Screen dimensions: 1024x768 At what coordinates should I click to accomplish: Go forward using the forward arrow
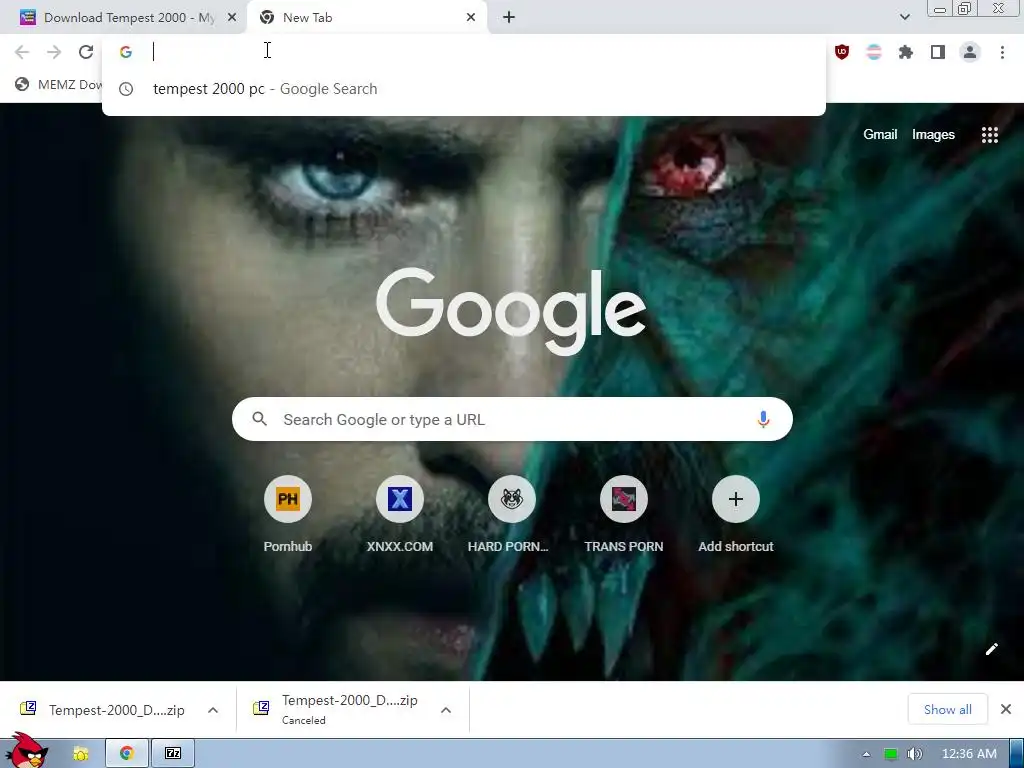pyautogui.click(x=54, y=52)
